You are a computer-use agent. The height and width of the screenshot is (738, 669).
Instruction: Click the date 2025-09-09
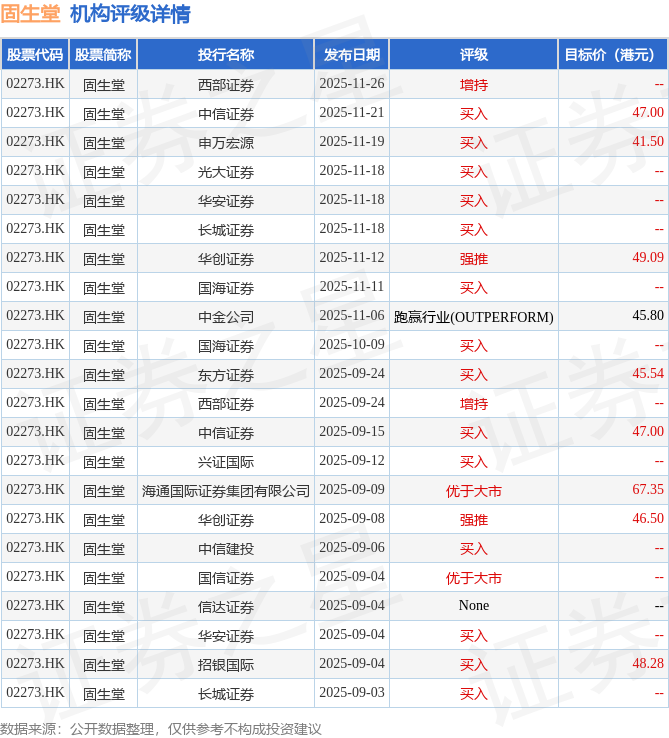352,489
